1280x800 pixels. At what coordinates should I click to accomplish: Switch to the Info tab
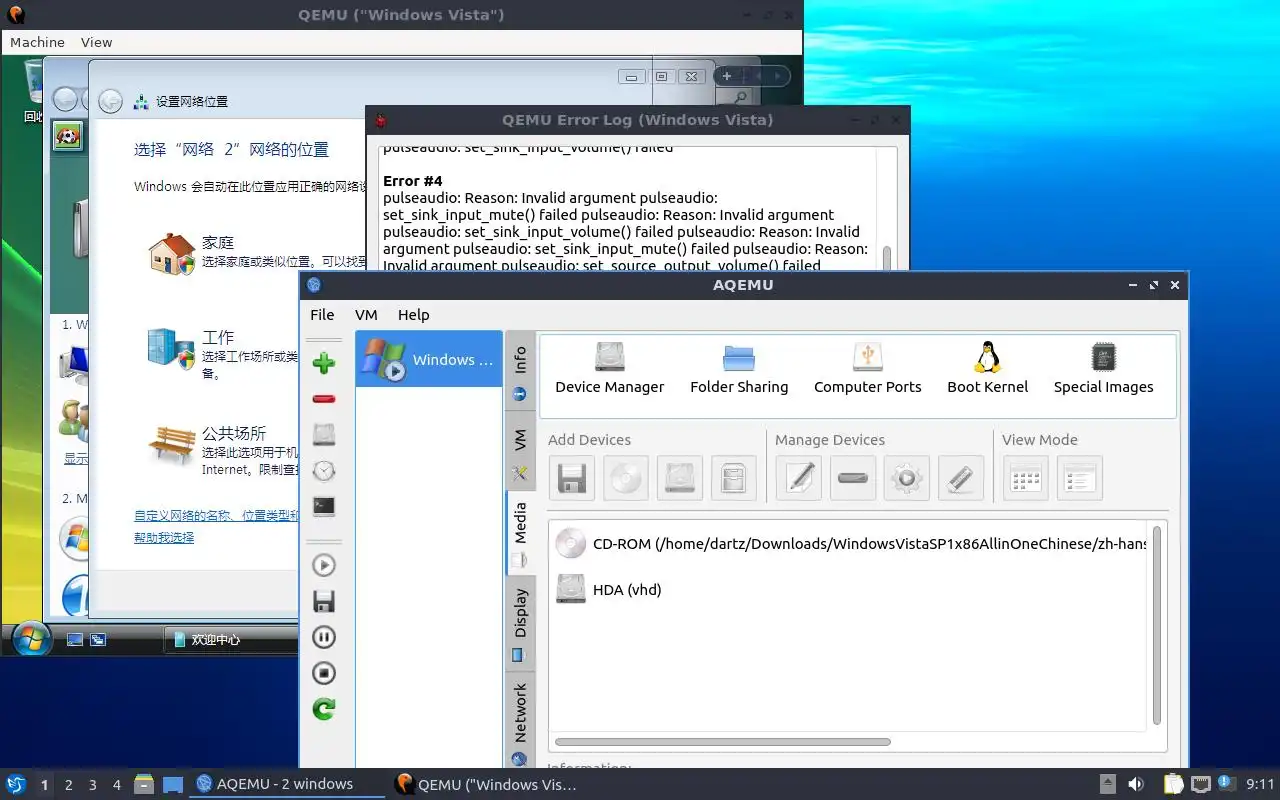(x=520, y=372)
